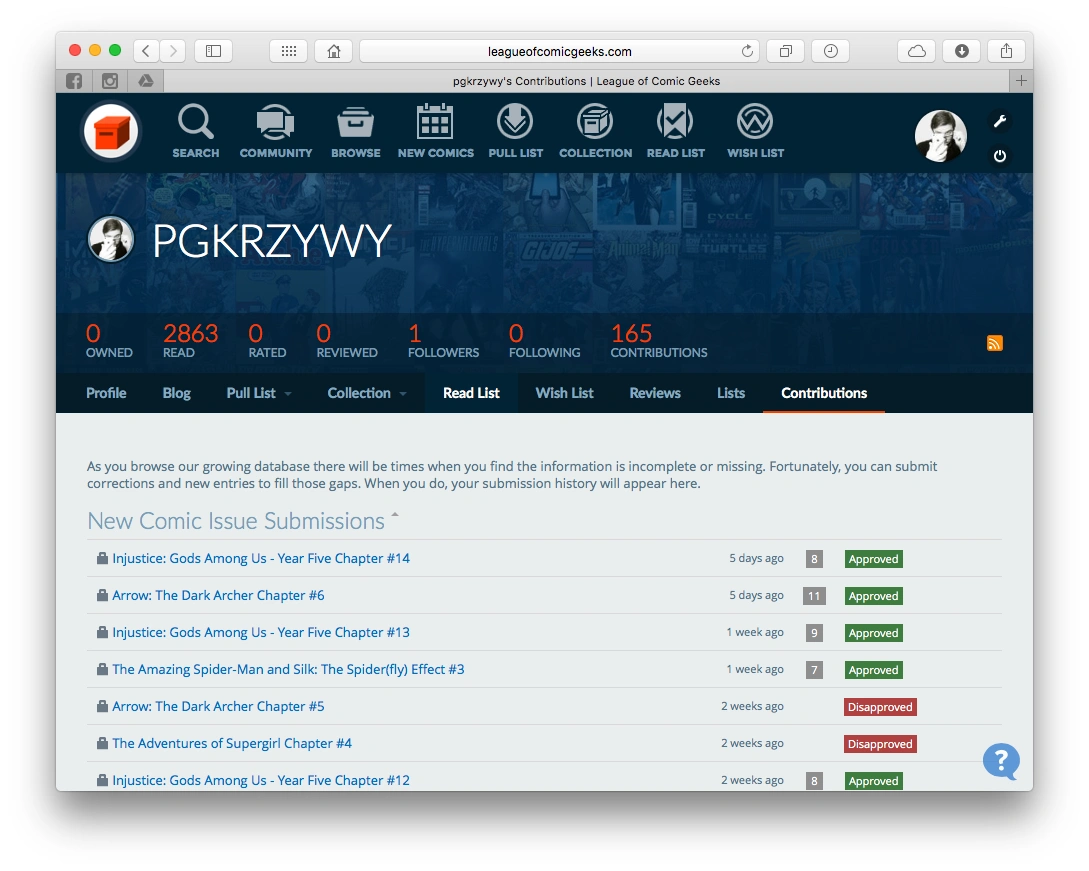This screenshot has height=871, width=1089.
Task: Switch to the Wish List profile tab
Action: [564, 393]
